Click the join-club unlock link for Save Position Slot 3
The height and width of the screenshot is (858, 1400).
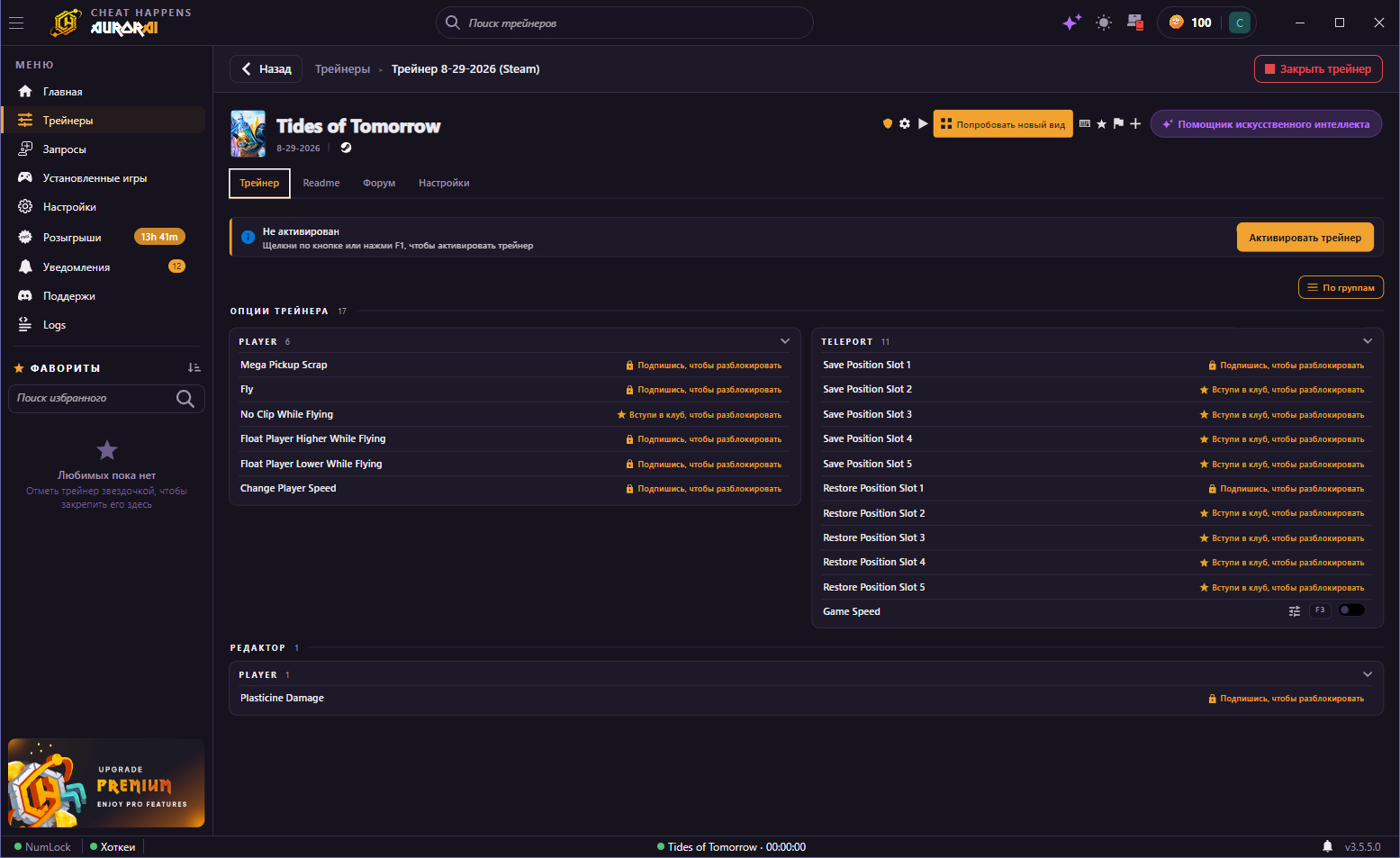[x=1282, y=415]
